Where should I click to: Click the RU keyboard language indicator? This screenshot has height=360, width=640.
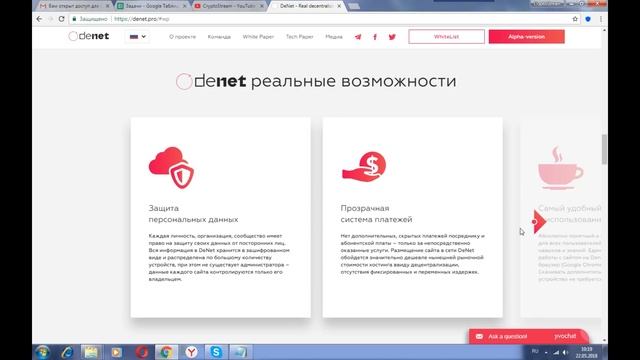(x=535, y=352)
